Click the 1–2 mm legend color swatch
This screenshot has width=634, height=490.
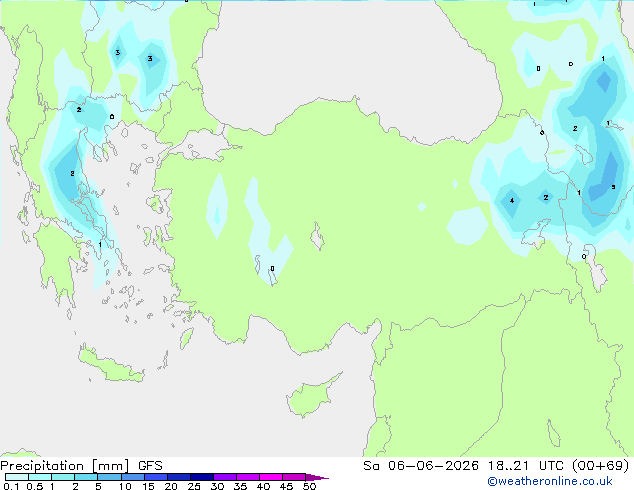(x=63, y=477)
